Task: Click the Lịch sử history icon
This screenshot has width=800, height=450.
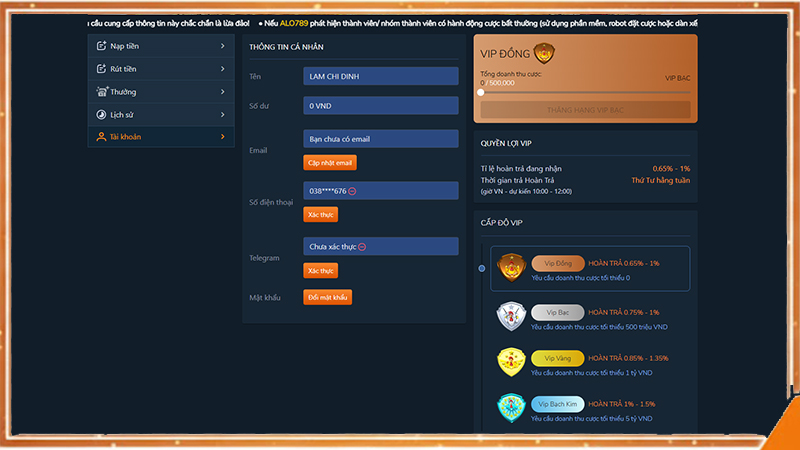Action: pyautogui.click(x=101, y=114)
